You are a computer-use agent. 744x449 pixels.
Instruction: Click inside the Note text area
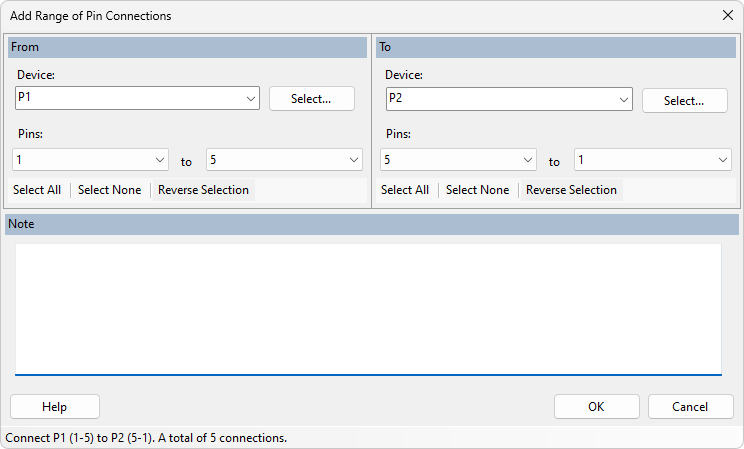368,308
